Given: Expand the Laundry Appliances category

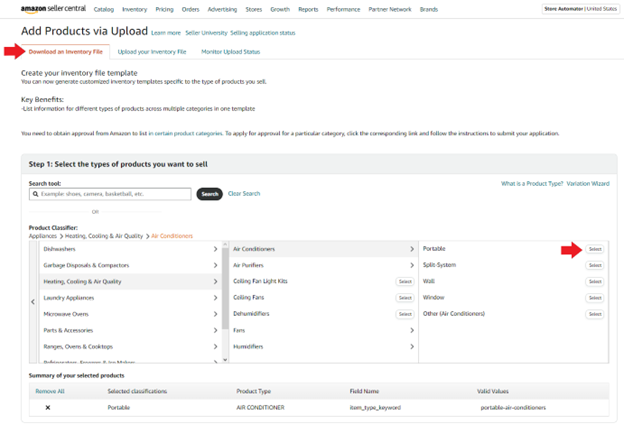Looking at the screenshot, I should [x=129, y=298].
